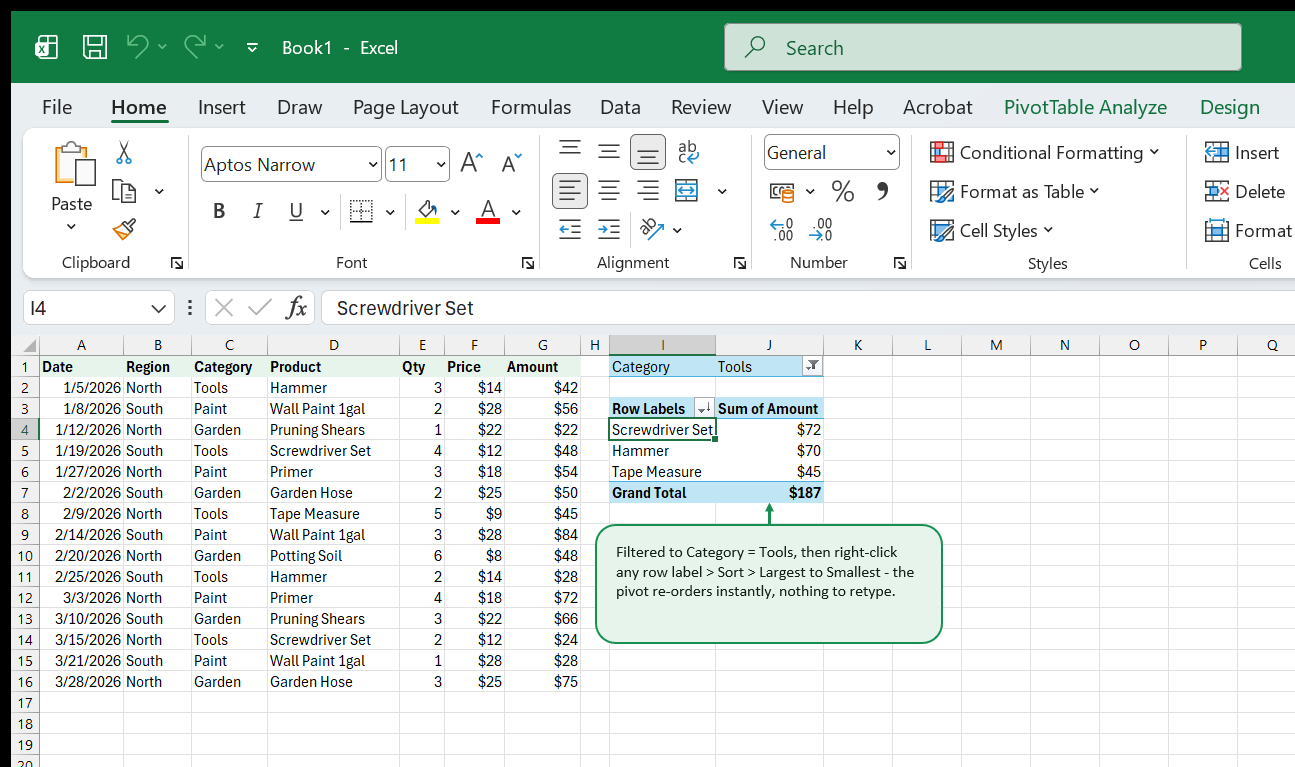Click the Orientation text angle icon

652,229
